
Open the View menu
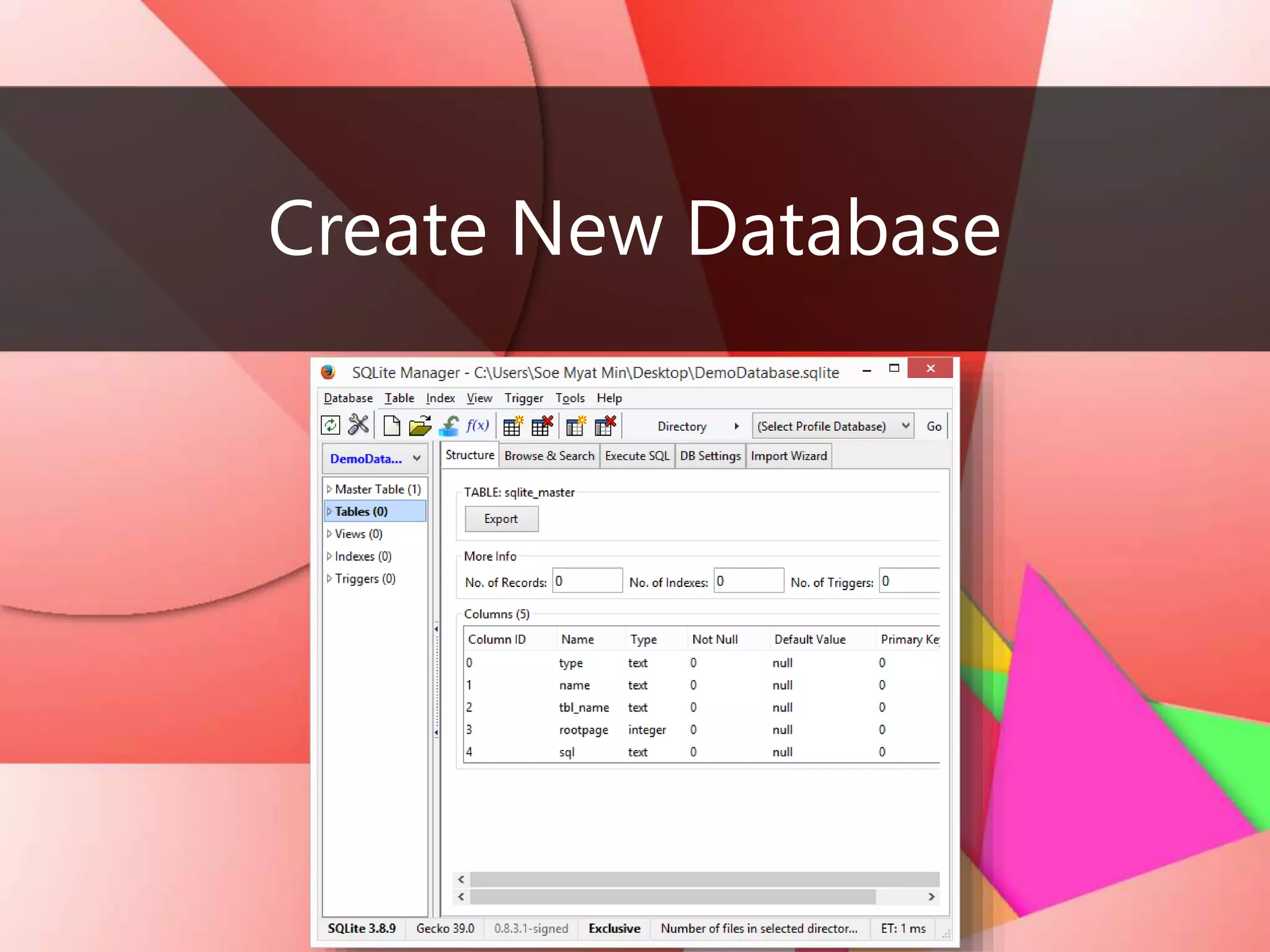click(479, 398)
